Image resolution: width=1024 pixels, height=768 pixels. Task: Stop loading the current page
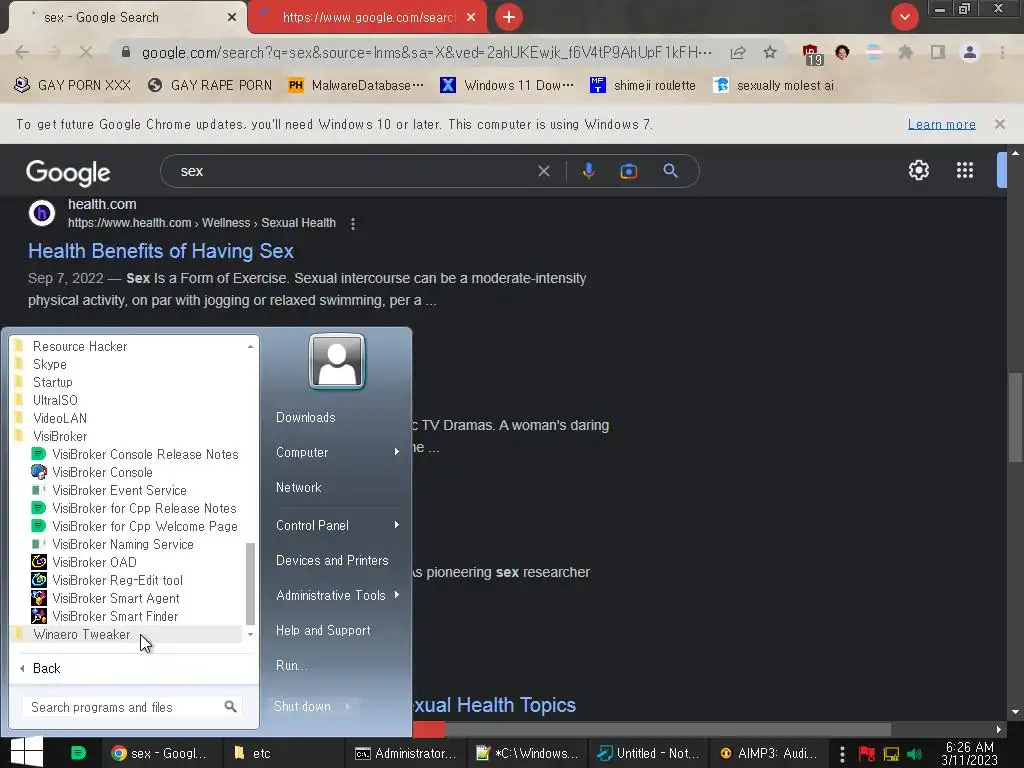coord(86,52)
